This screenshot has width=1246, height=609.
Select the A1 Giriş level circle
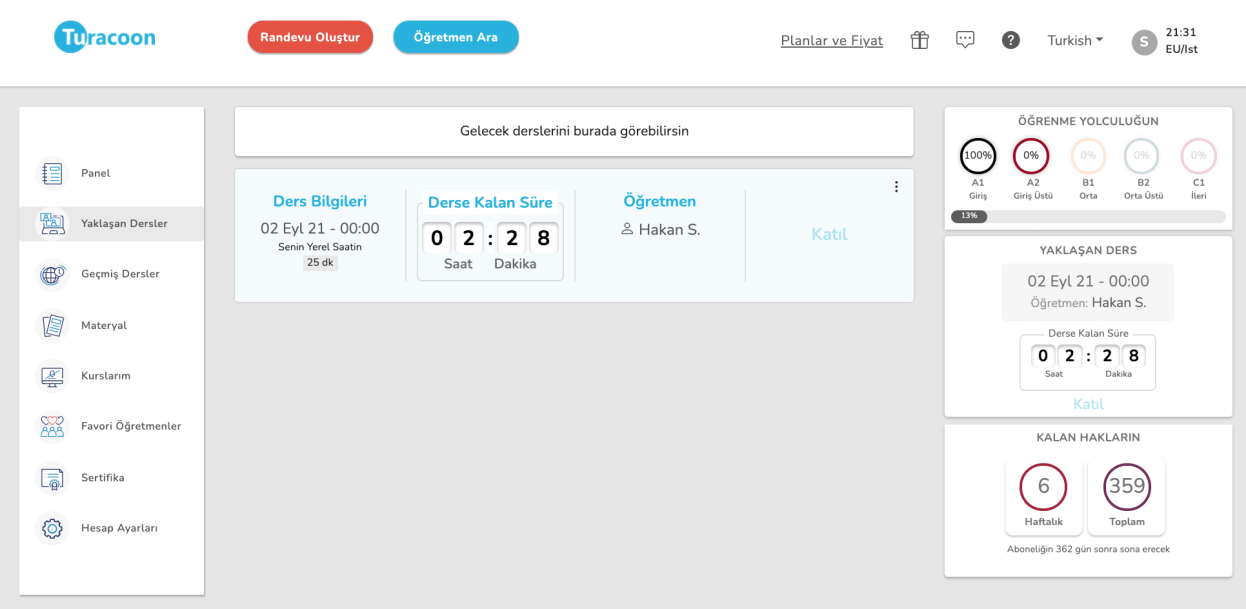pos(978,156)
